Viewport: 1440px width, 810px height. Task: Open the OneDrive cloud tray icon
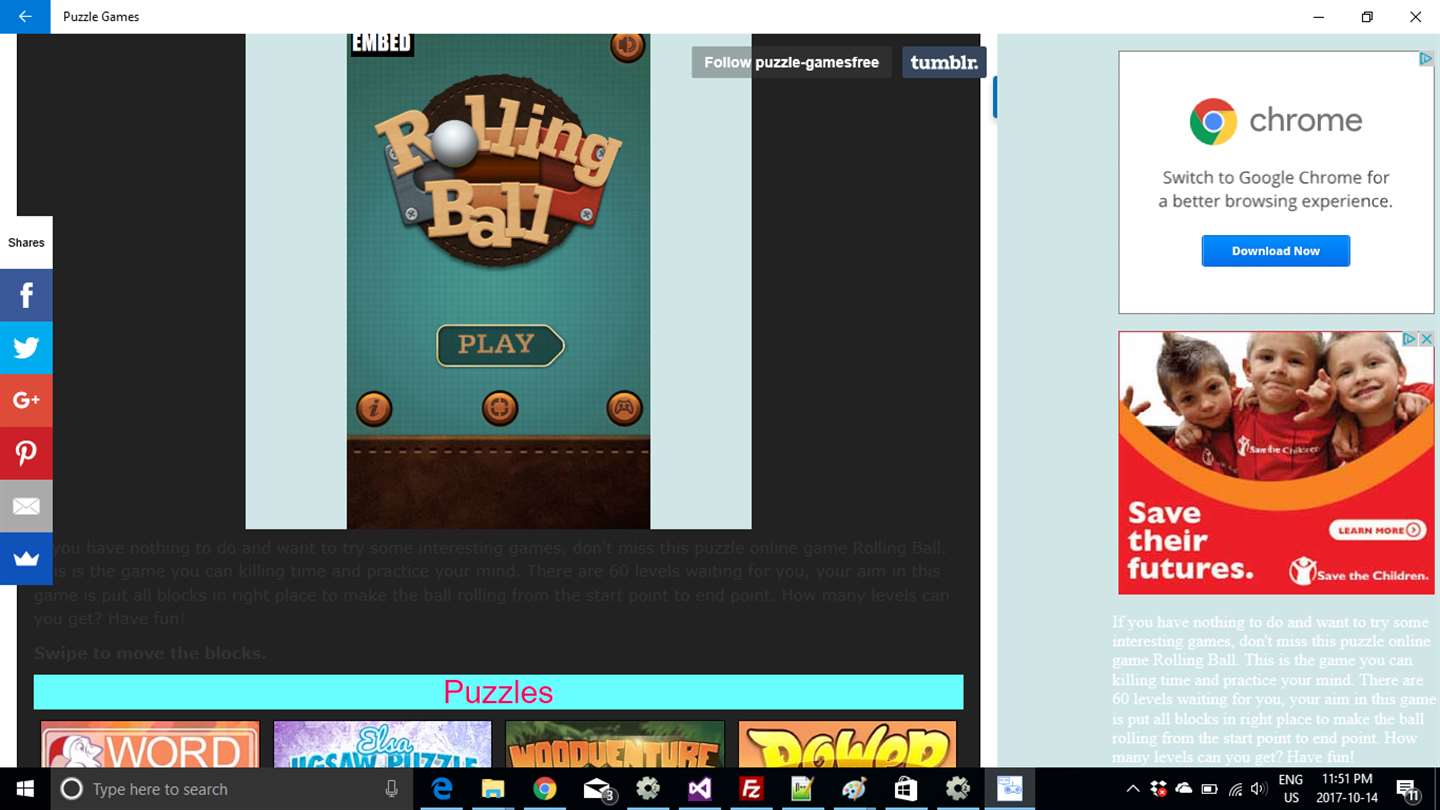pos(1184,789)
